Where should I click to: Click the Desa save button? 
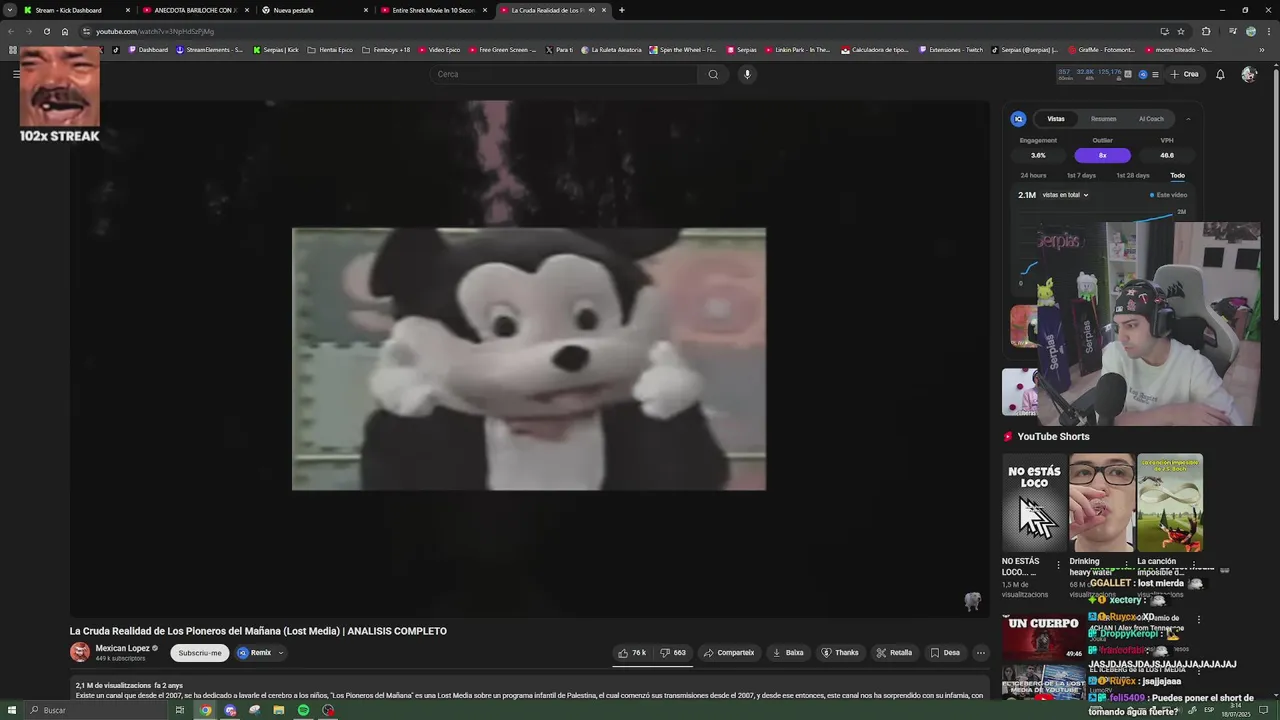[945, 653]
